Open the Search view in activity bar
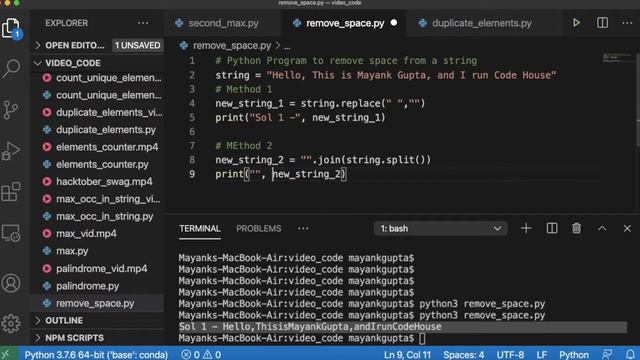640x360 pixels. click(11, 68)
